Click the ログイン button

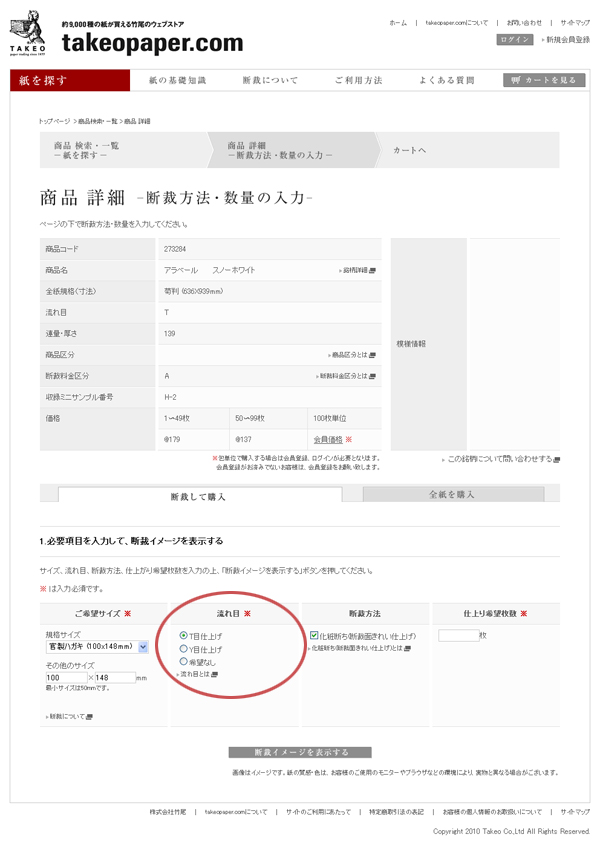click(x=515, y=39)
